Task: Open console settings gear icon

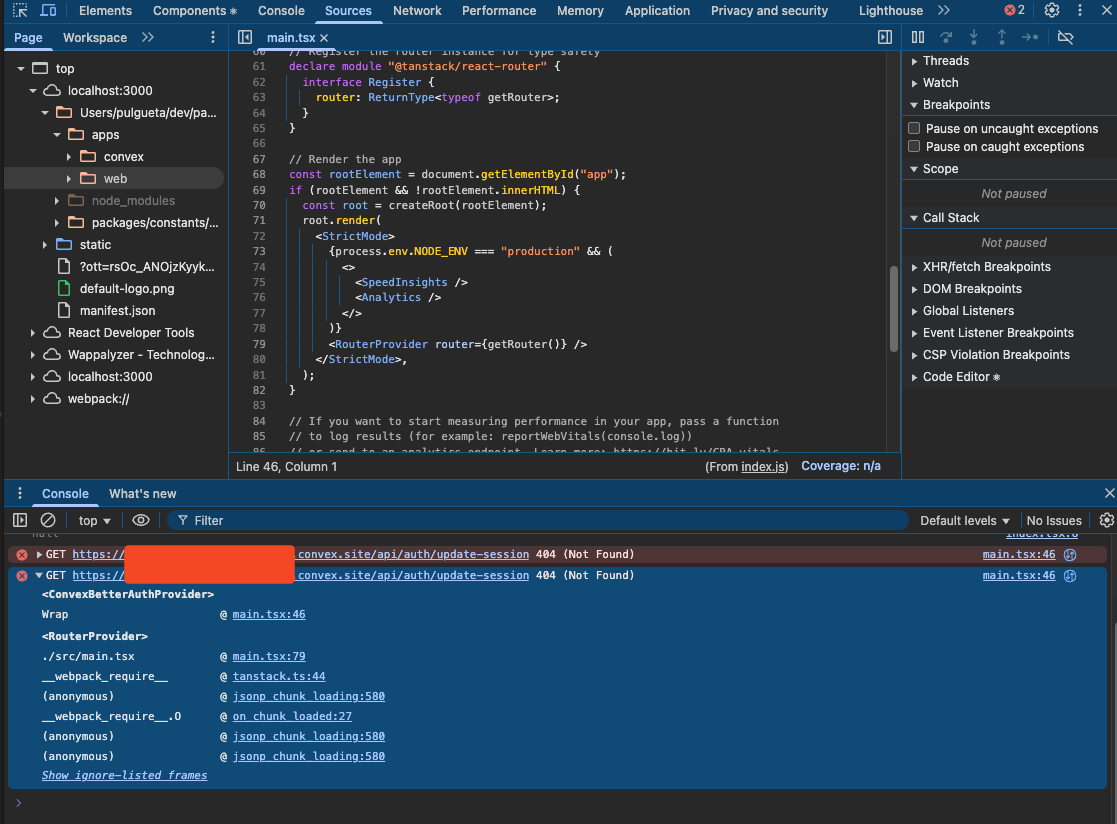Action: (x=1106, y=520)
